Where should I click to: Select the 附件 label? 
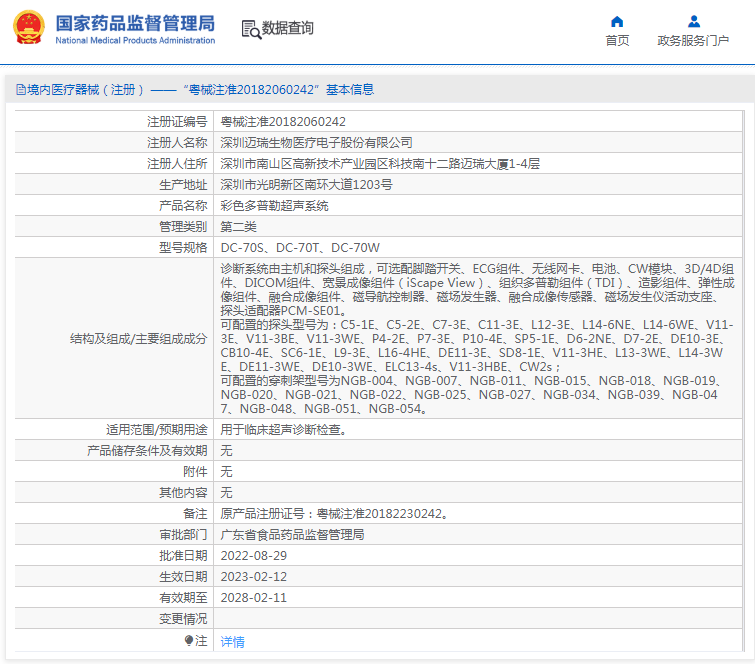point(195,471)
